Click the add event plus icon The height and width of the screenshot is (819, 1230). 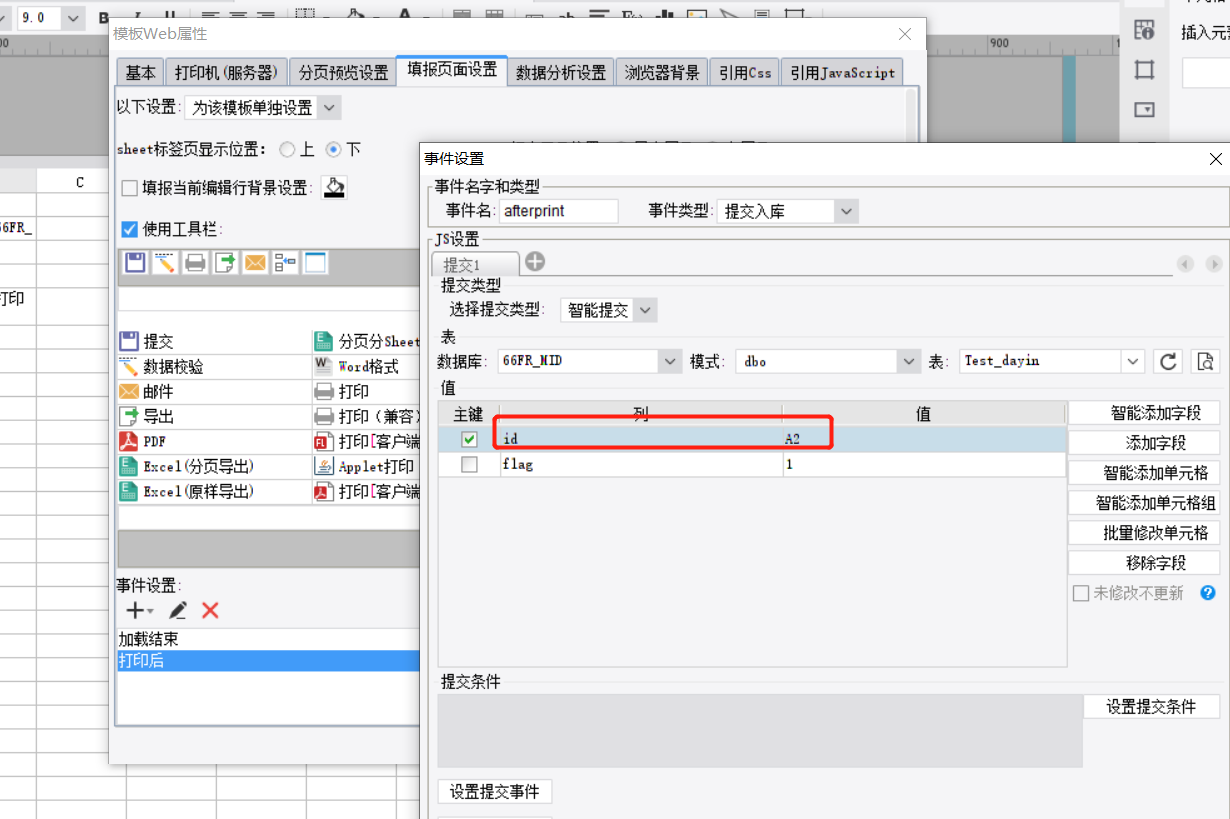tap(134, 610)
